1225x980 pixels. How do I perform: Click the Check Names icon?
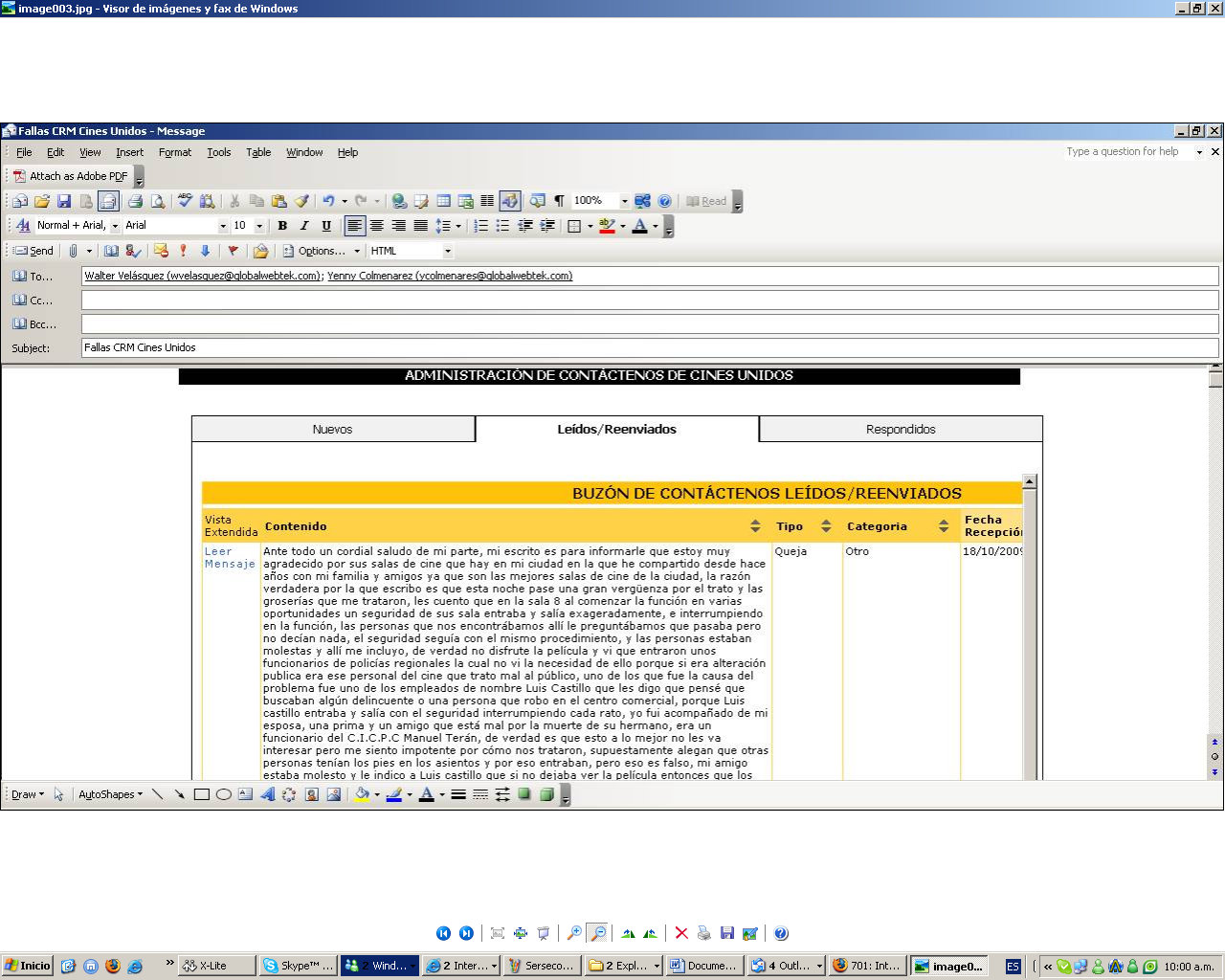[x=133, y=251]
